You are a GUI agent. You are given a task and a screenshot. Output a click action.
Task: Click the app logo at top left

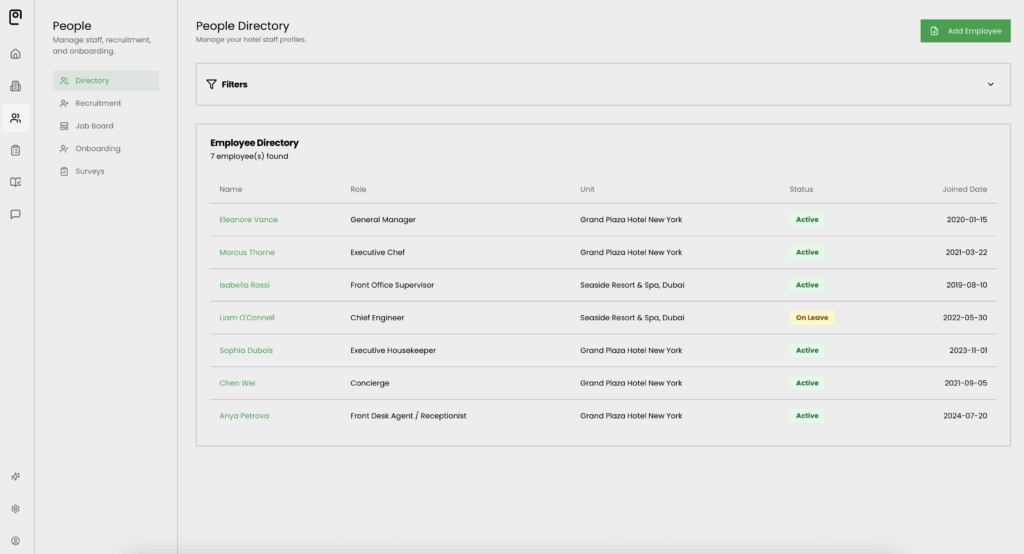click(x=15, y=17)
